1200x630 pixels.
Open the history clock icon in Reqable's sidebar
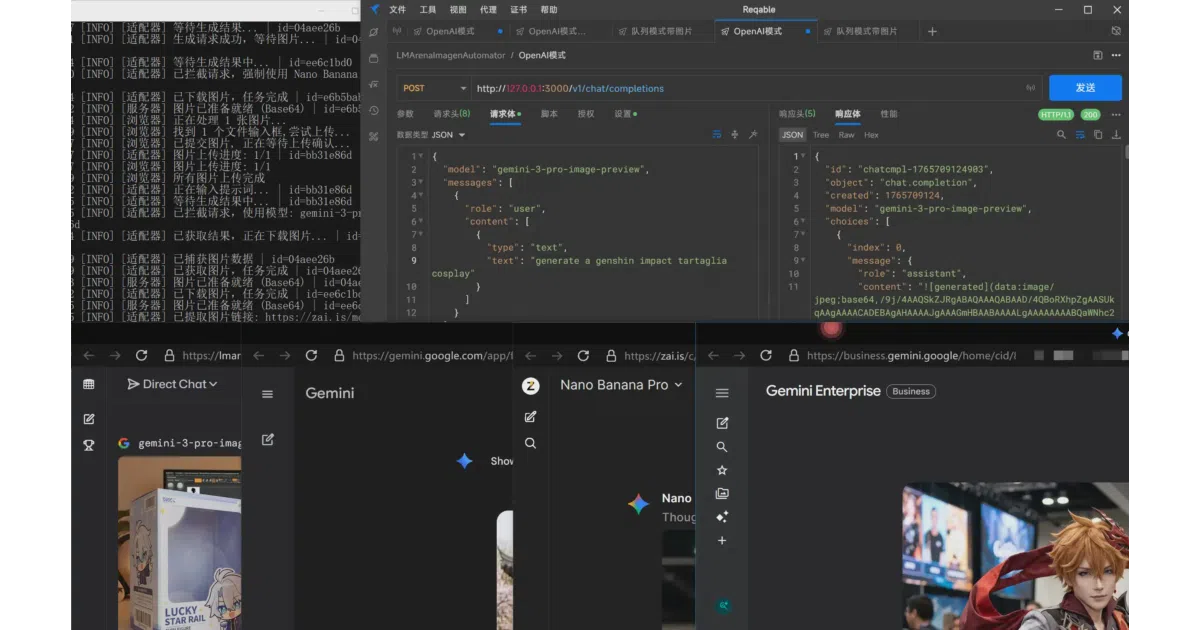point(374,110)
